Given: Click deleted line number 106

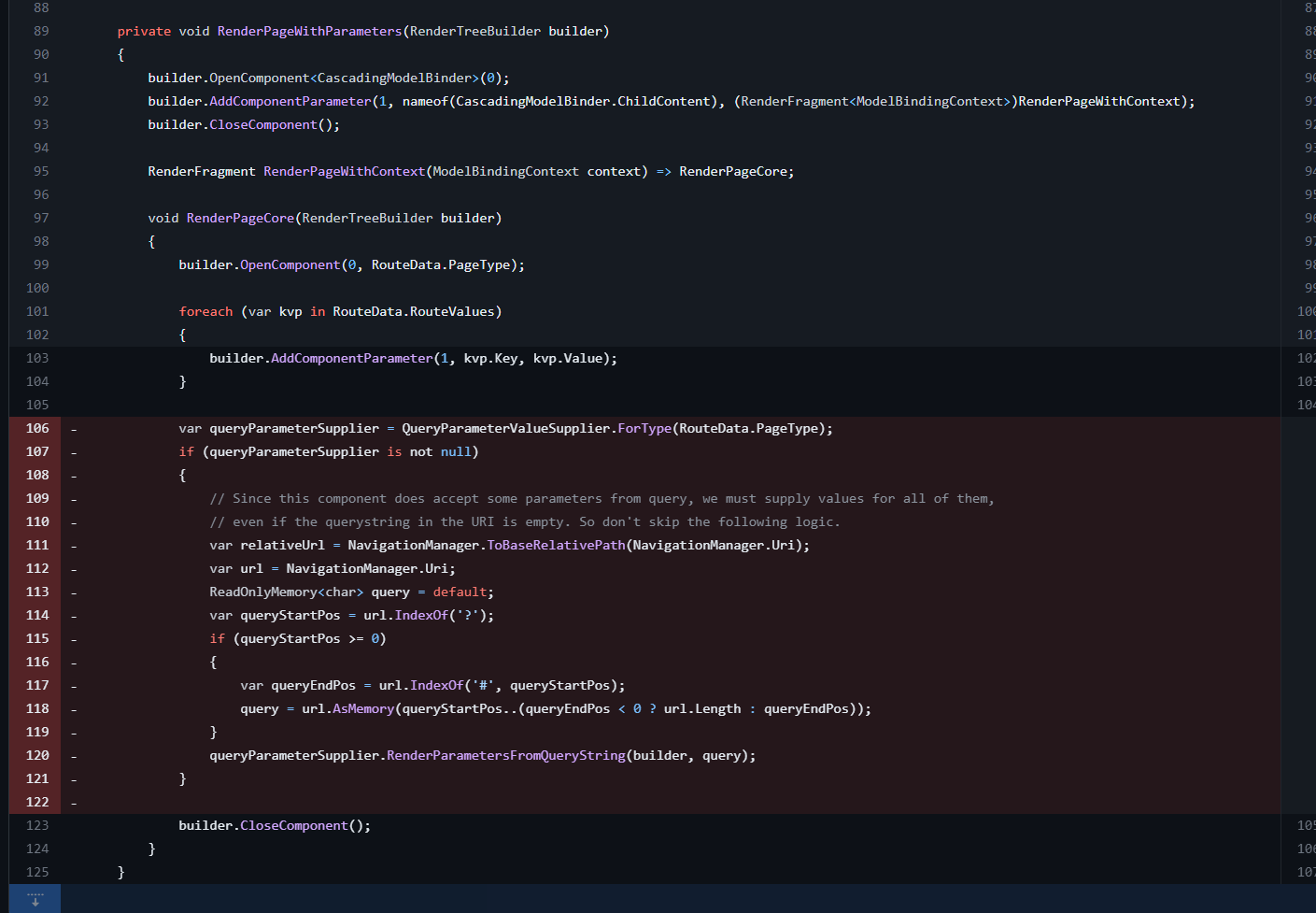Looking at the screenshot, I should point(37,428).
